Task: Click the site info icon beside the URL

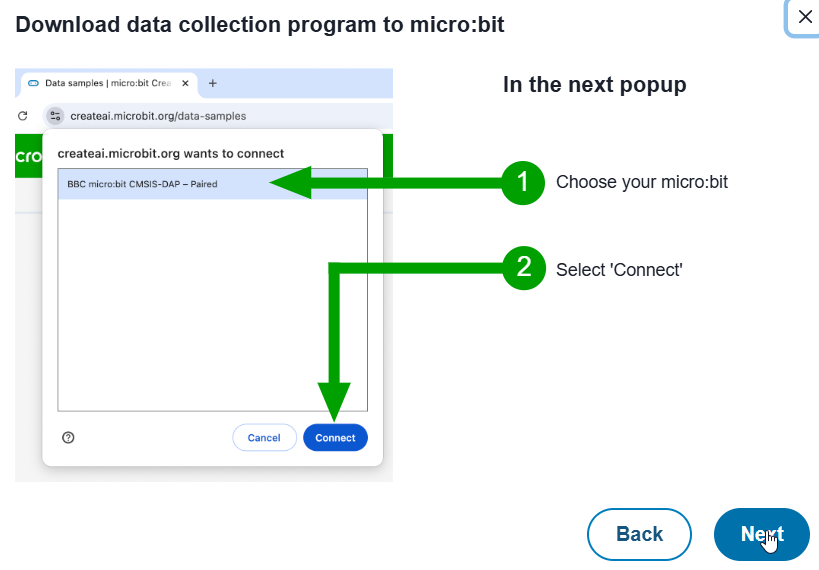Action: tap(55, 116)
